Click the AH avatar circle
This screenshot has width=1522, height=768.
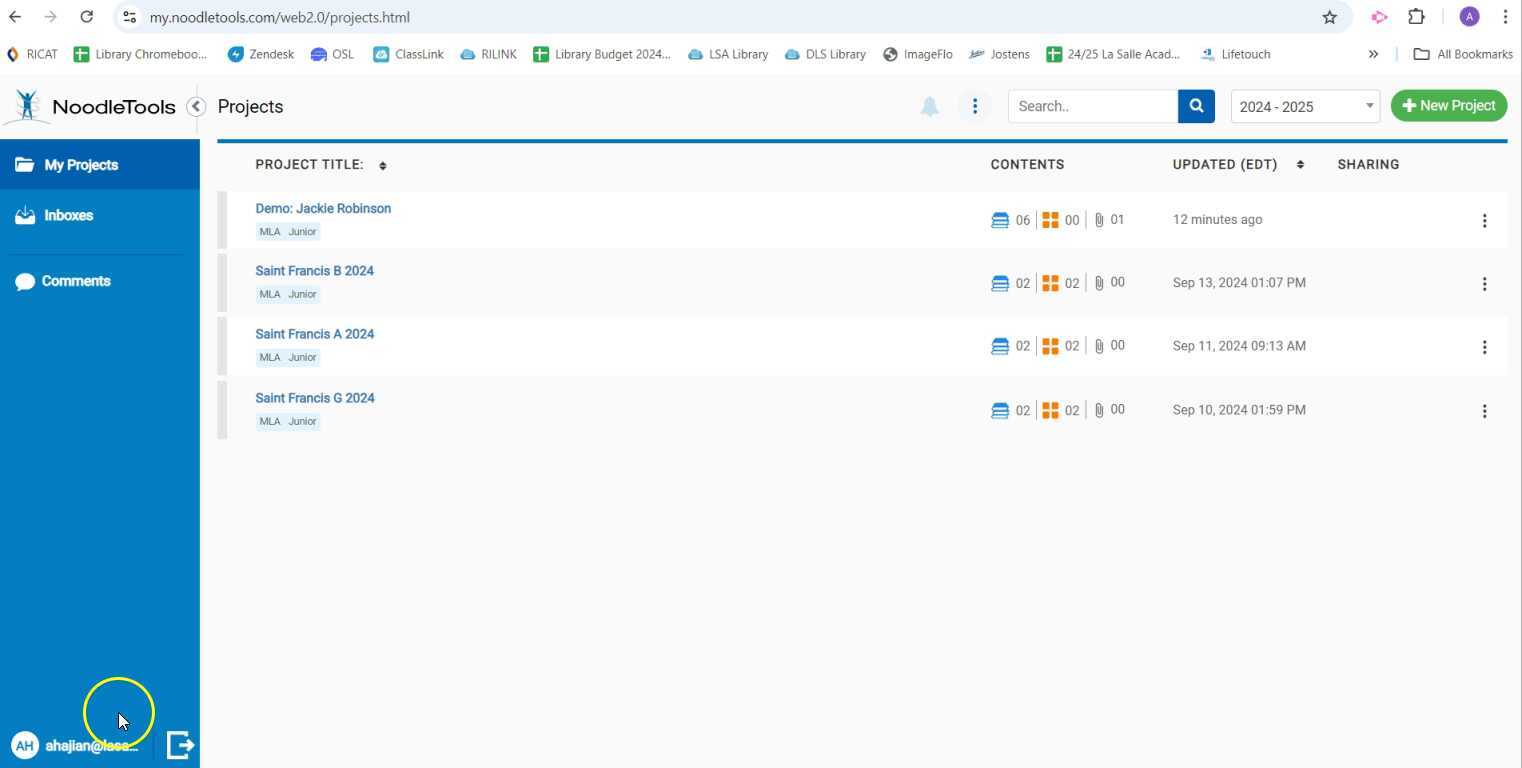(24, 744)
